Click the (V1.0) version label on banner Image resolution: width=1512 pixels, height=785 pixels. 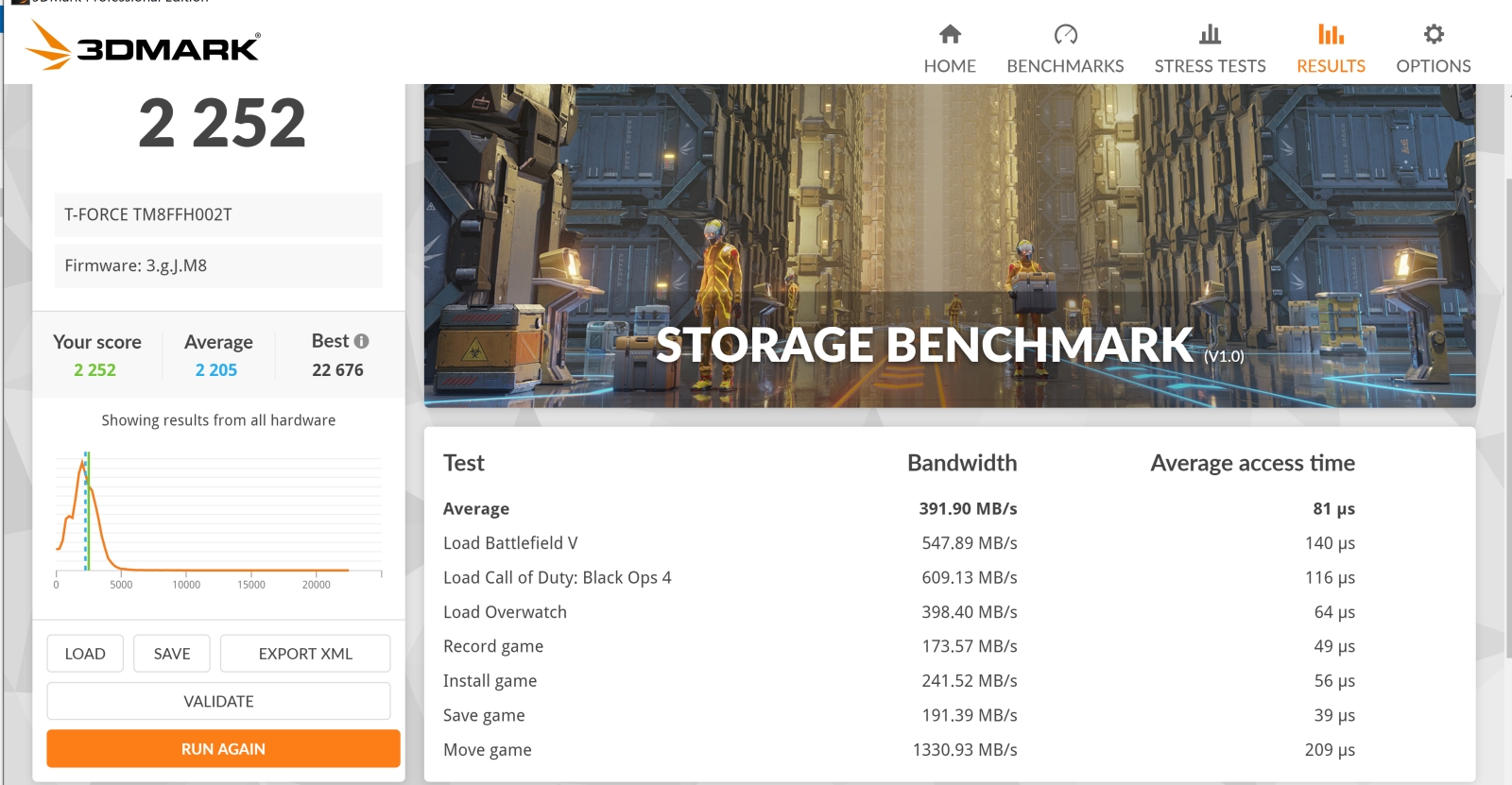coord(1224,356)
